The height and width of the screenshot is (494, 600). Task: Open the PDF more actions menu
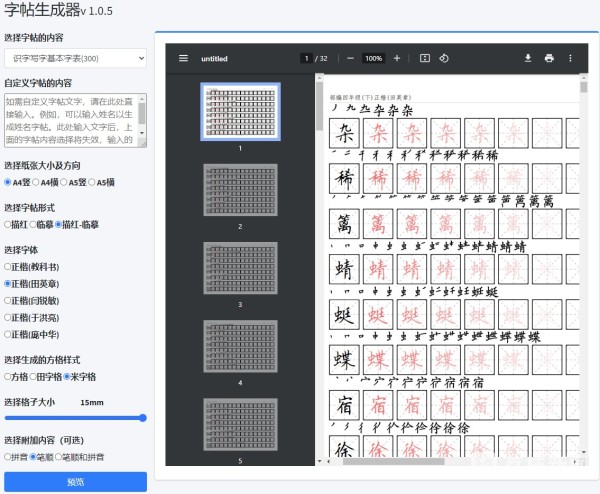(570, 58)
